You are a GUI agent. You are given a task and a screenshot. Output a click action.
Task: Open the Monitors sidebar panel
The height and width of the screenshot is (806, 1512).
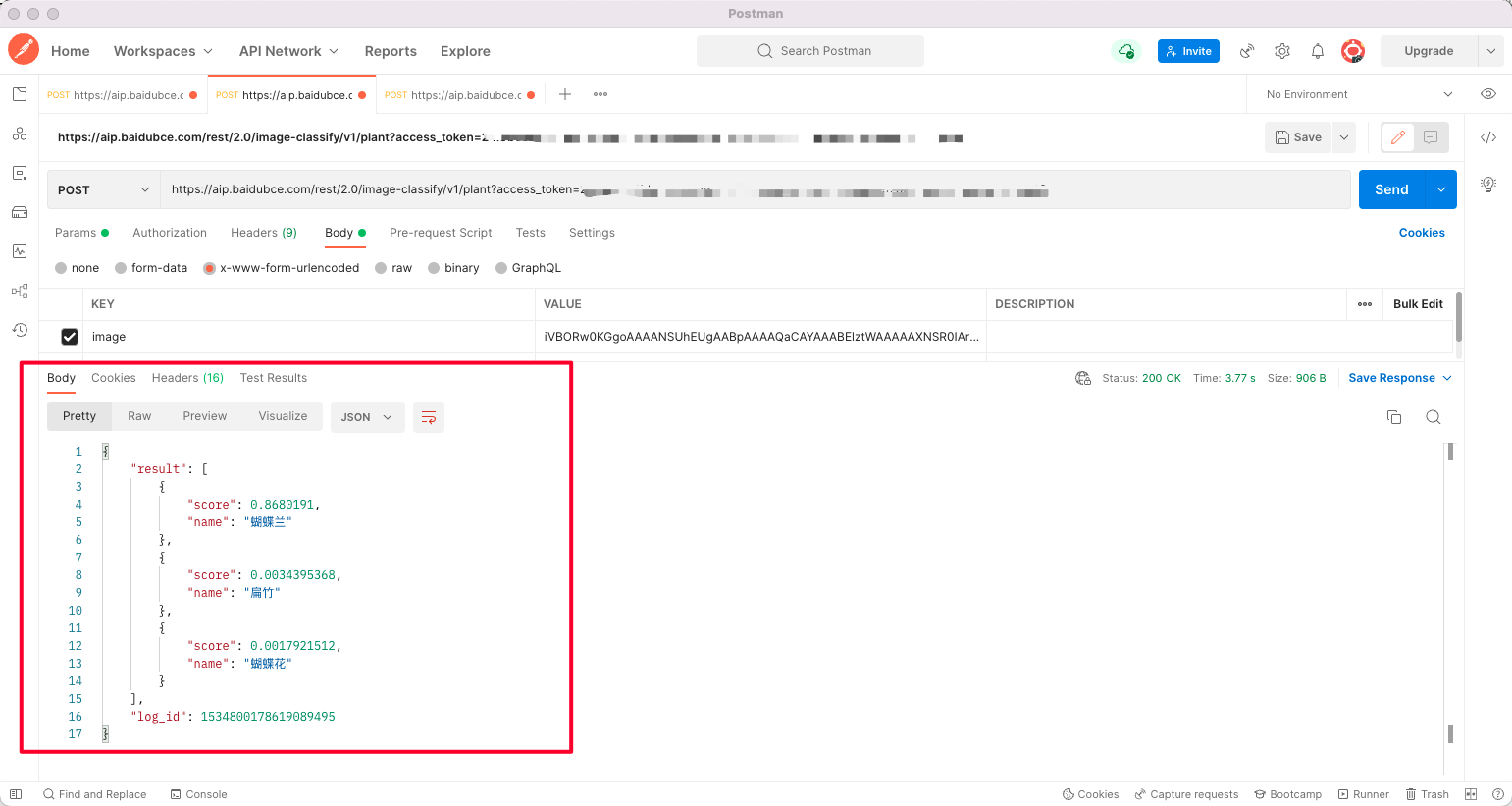[x=20, y=251]
